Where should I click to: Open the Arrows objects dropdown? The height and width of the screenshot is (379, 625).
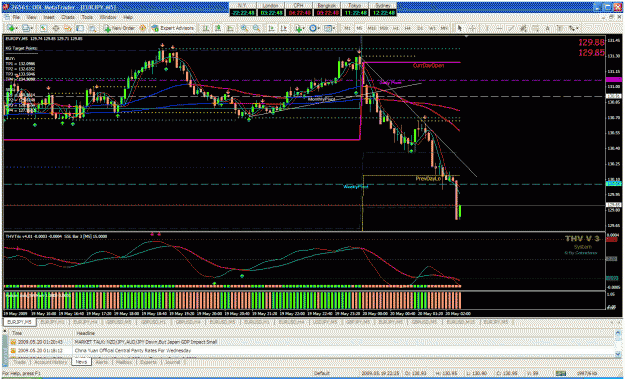tap(573, 28)
